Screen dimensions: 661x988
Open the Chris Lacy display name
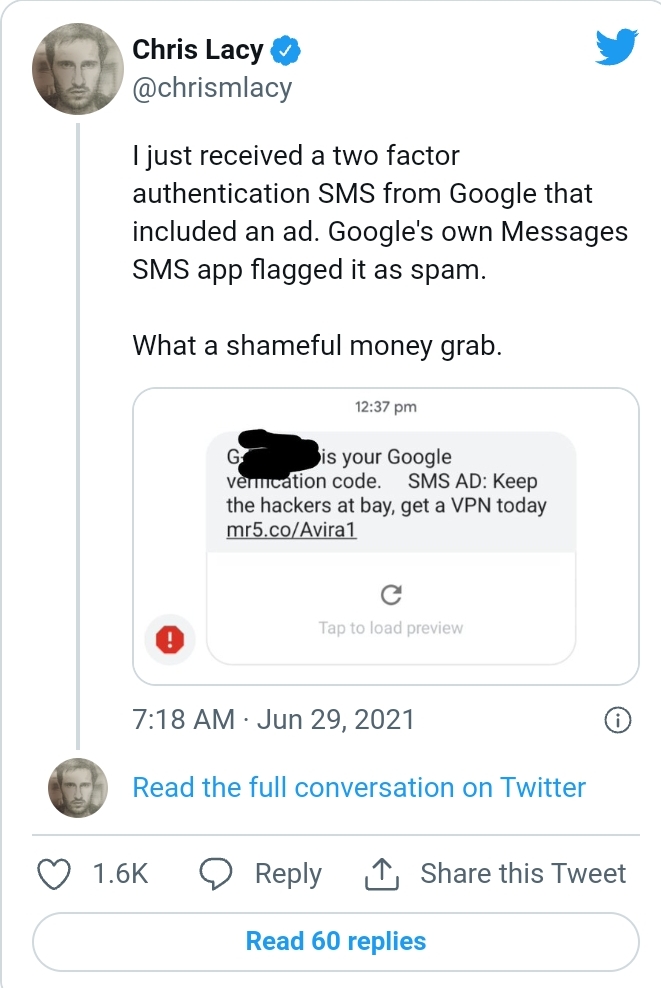tap(198, 49)
